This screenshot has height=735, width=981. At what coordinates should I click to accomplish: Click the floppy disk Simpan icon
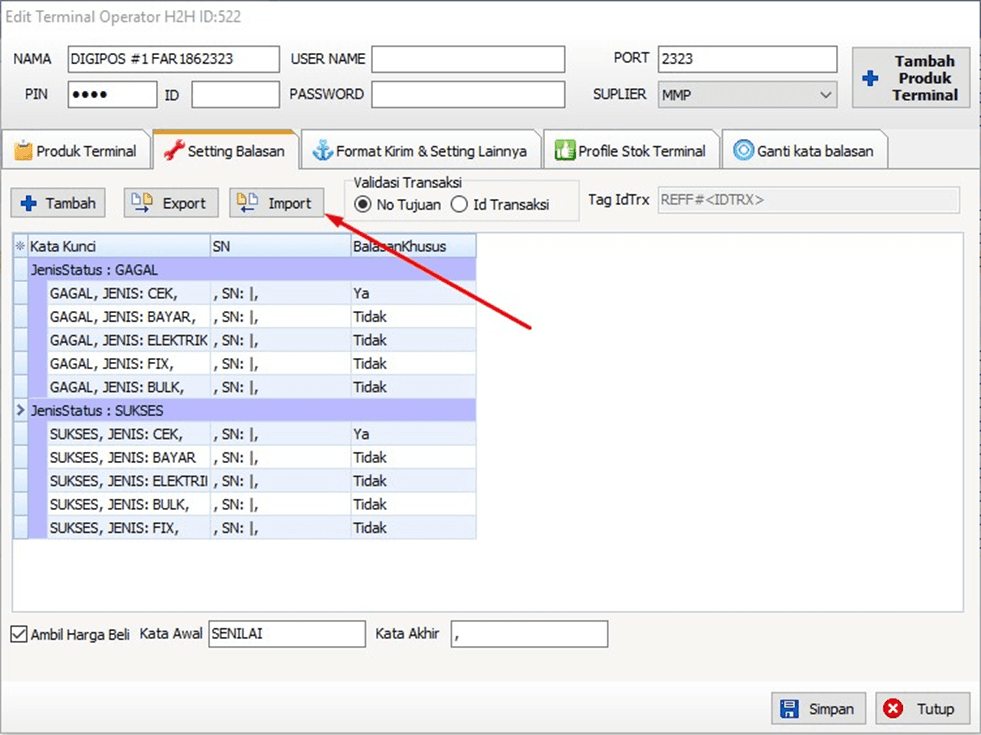790,708
